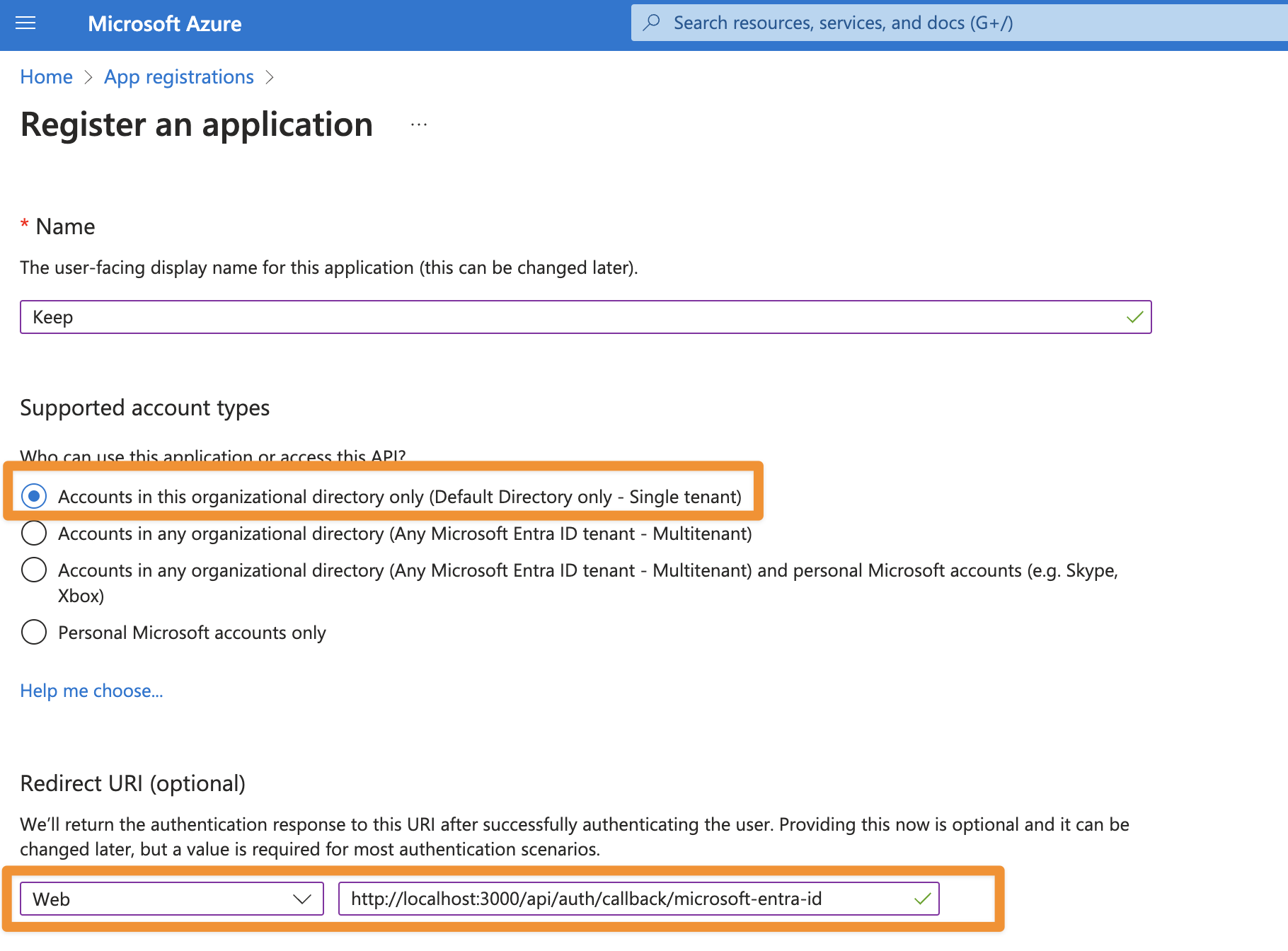This screenshot has height=951, width=1288.
Task: Click the search magnifier icon
Action: pos(651,23)
